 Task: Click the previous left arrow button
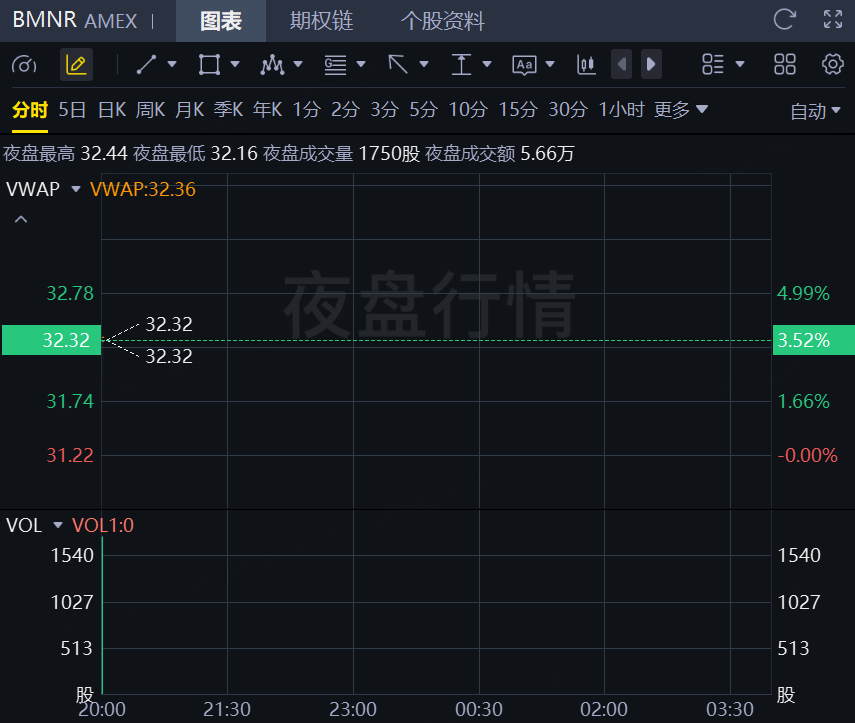tap(622, 64)
